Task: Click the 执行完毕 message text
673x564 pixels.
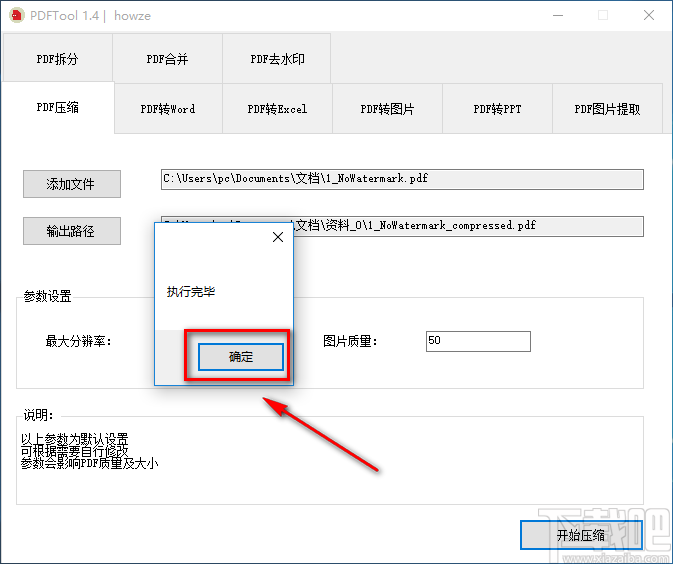Action: pos(191,292)
